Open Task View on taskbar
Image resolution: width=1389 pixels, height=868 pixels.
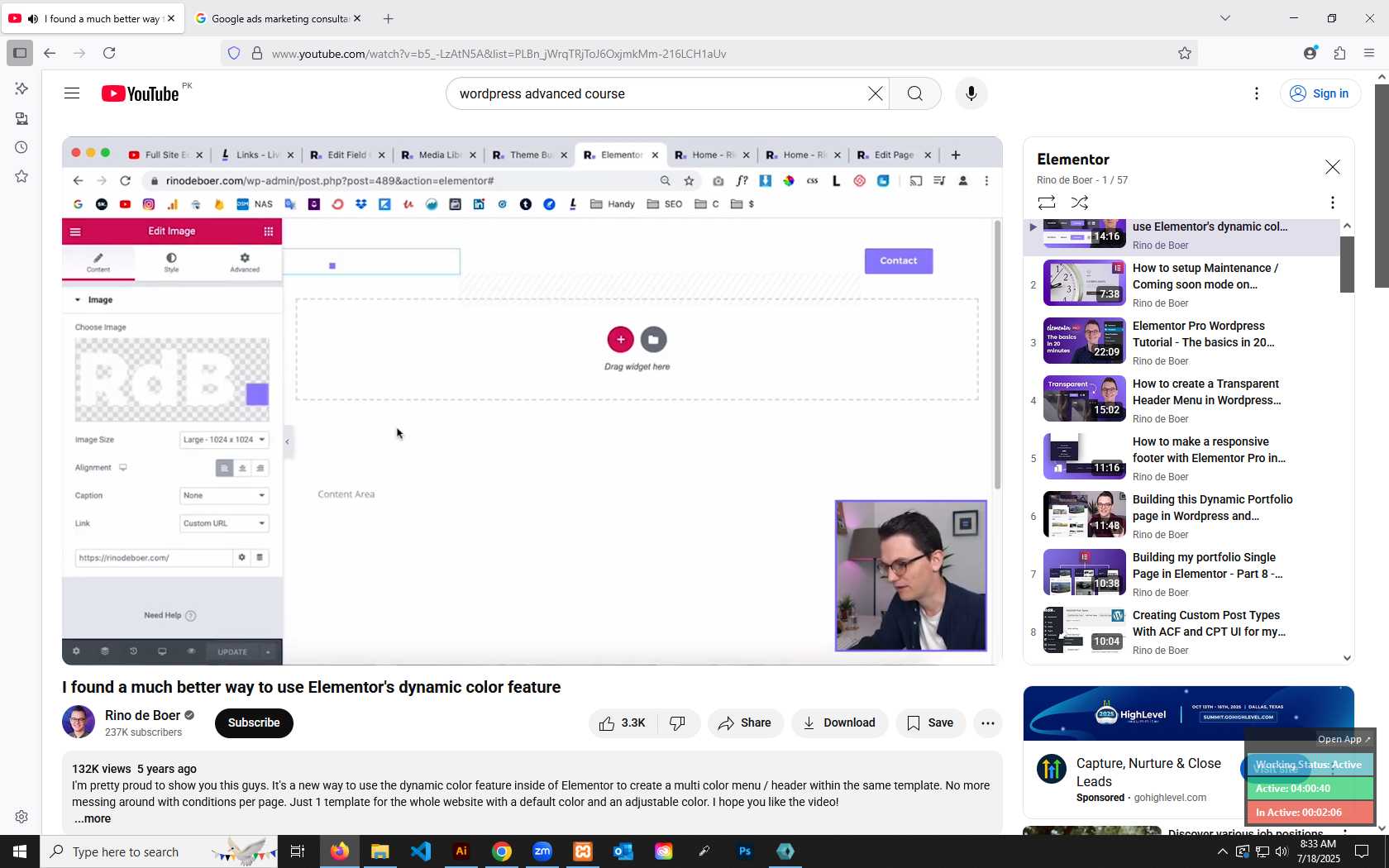[298, 851]
